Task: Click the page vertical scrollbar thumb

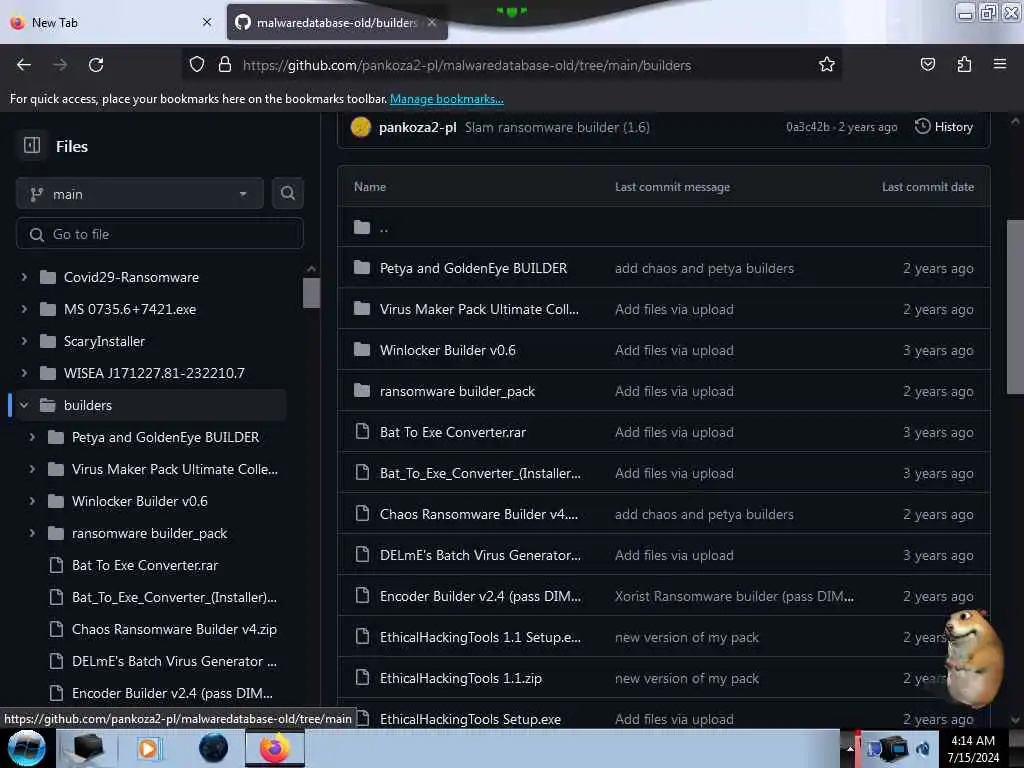Action: tap(1015, 307)
